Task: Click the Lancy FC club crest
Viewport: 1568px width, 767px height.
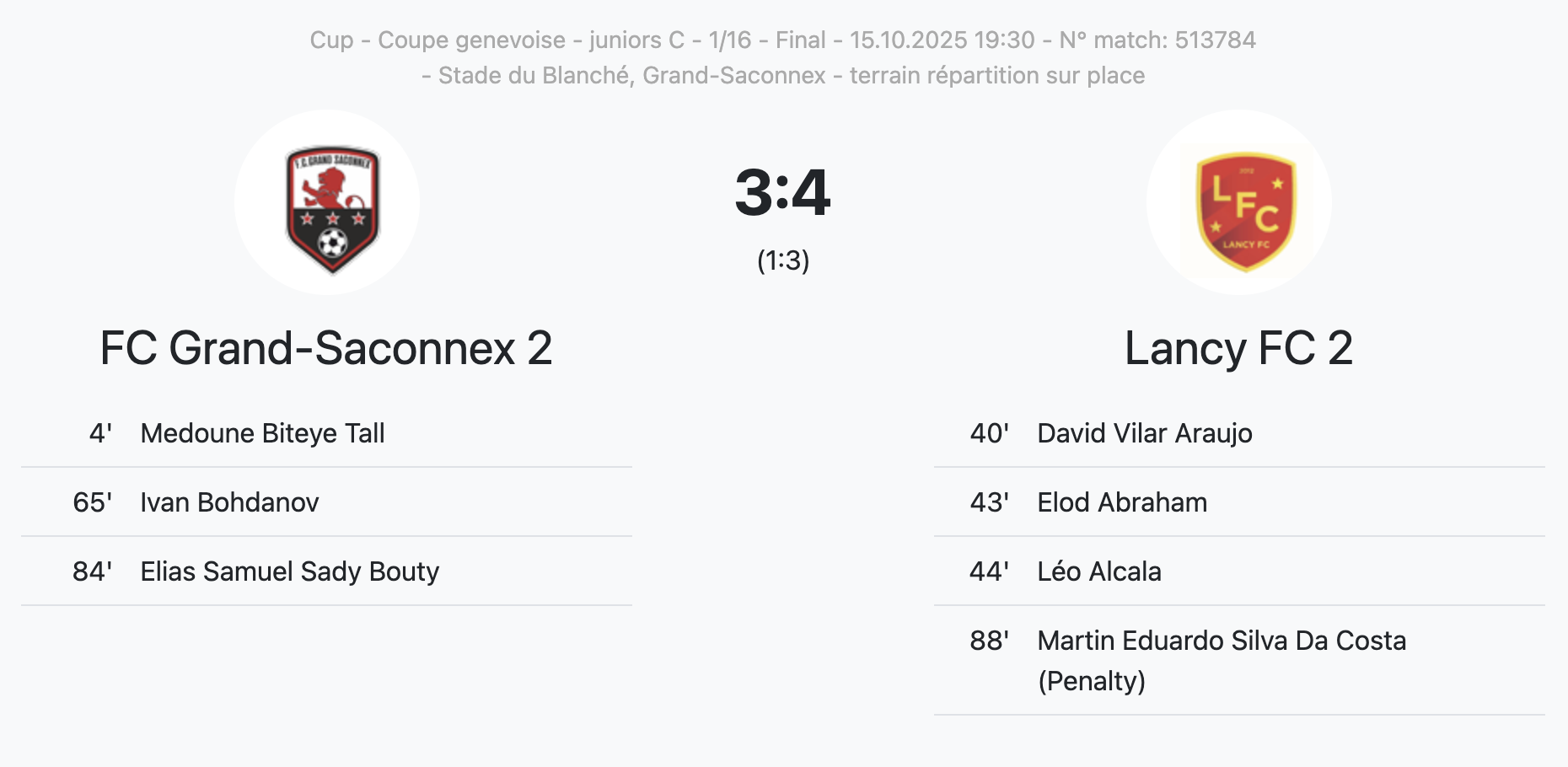Action: (x=1245, y=208)
